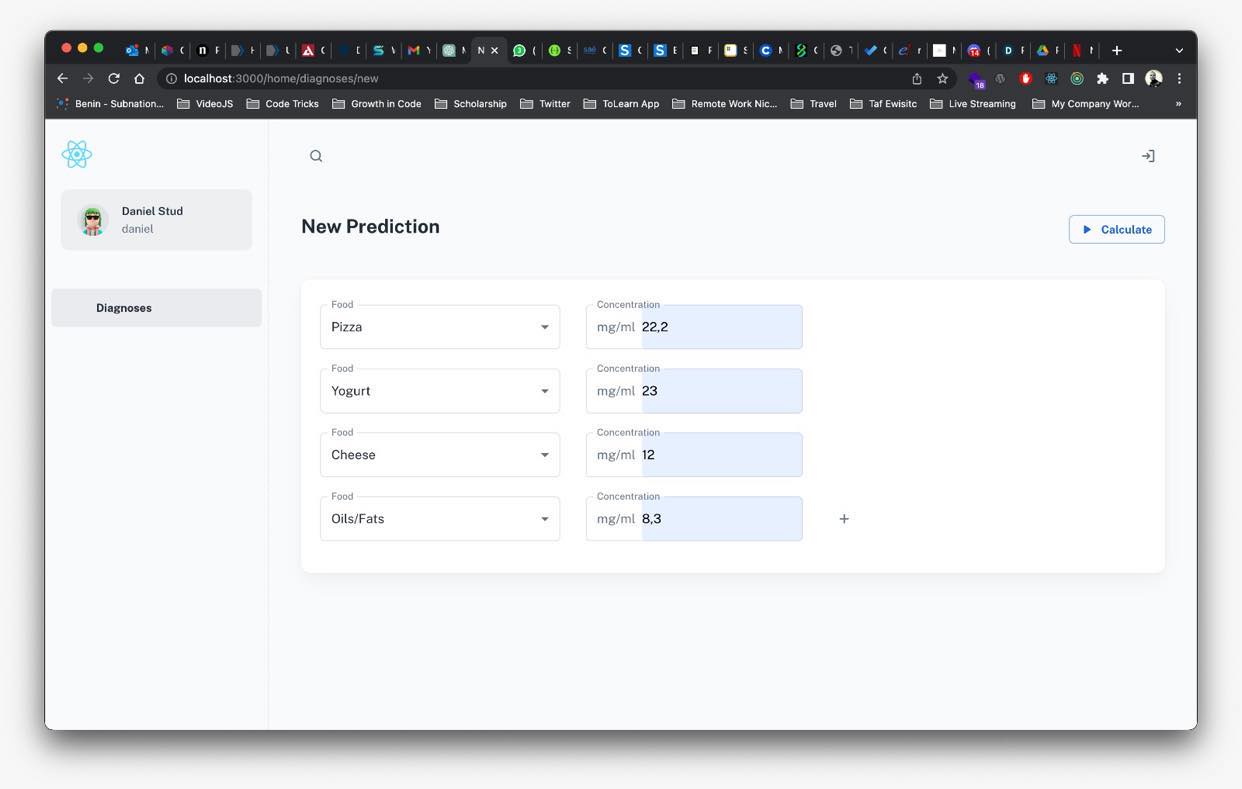Screen dimensions: 1242x789
Task: Open the Twitter bookmark folder
Action: coord(545,104)
